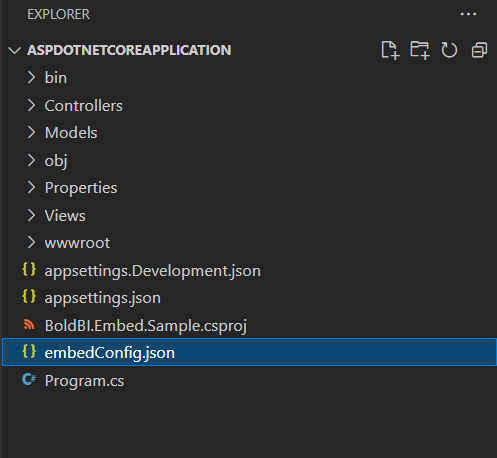The width and height of the screenshot is (497, 458).
Task: Click the JSON icon of appsettings.json
Action: [x=29, y=296]
